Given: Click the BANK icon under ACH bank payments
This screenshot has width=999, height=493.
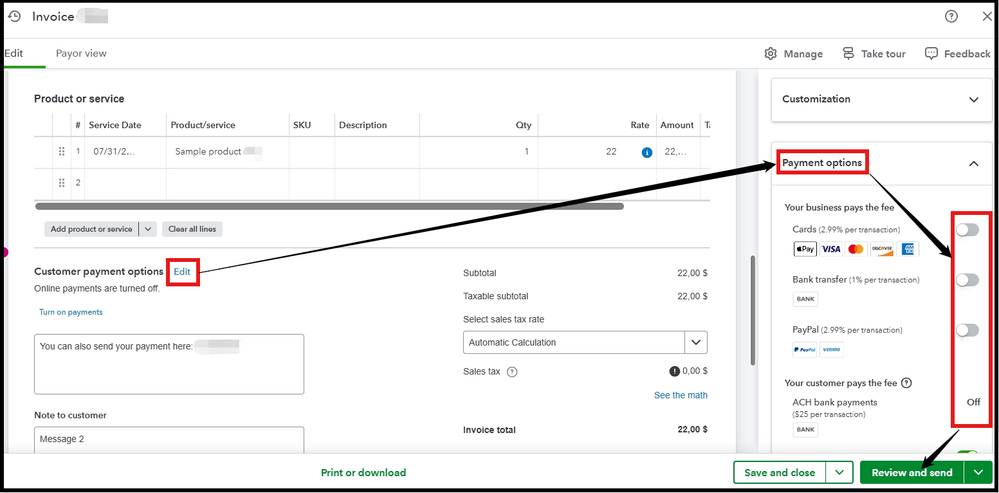Looking at the screenshot, I should 805,430.
